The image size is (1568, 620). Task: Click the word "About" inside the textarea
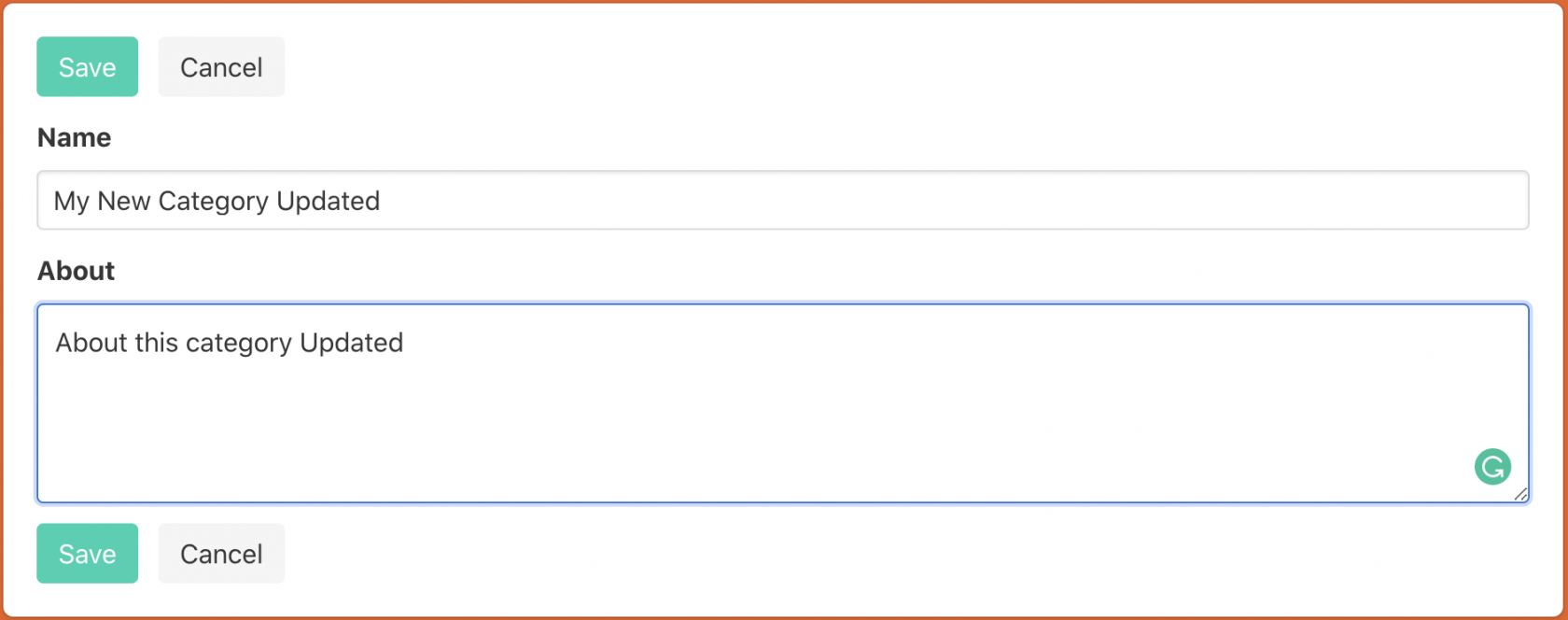[x=91, y=344]
